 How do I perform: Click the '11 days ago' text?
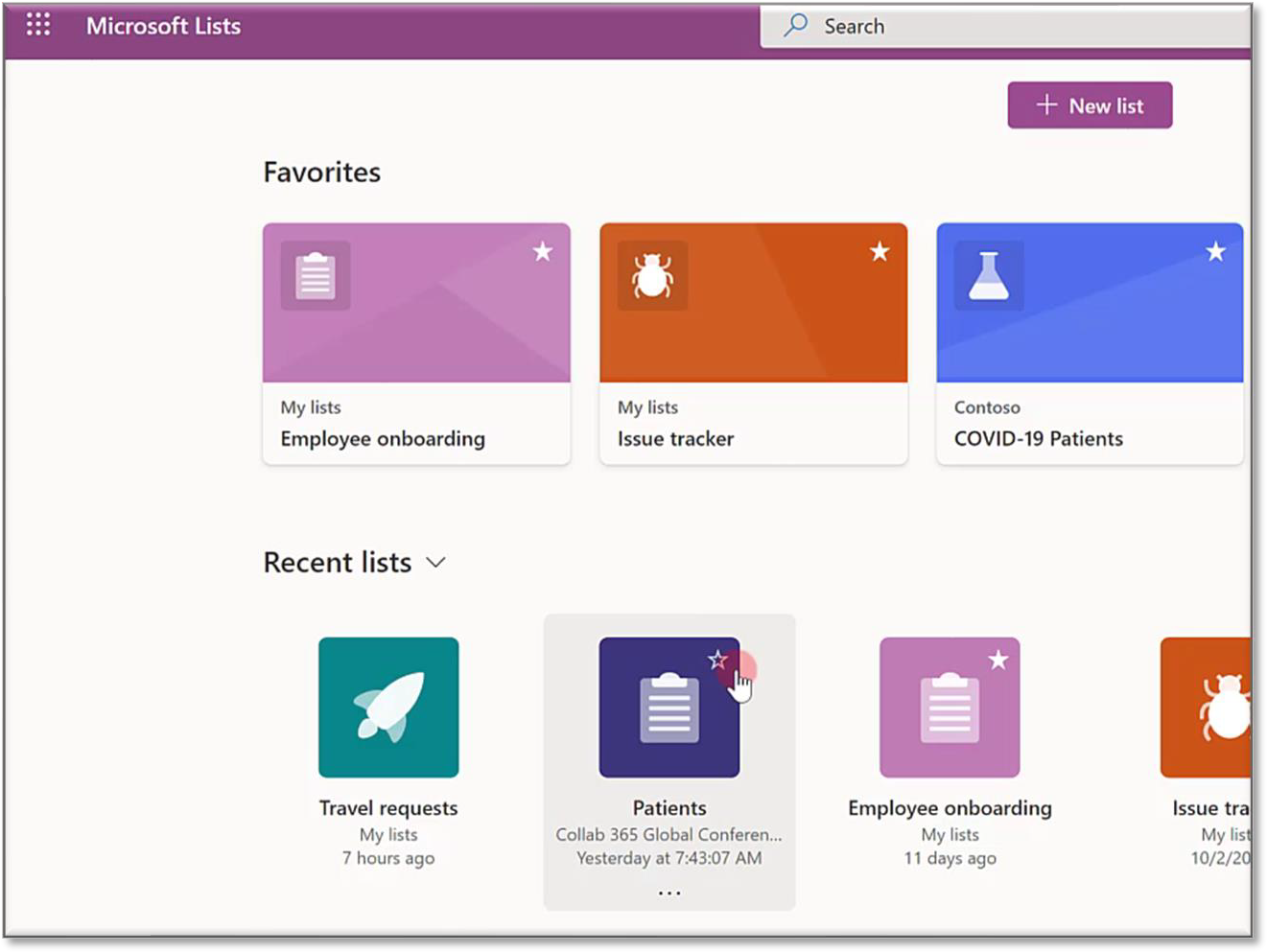point(950,858)
